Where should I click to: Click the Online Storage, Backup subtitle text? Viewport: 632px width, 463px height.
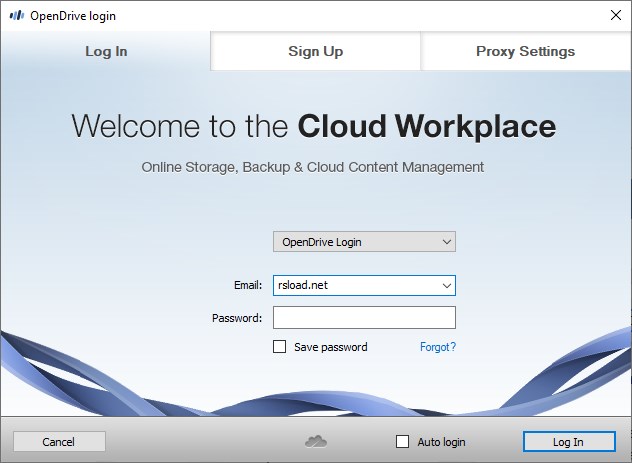click(x=312, y=167)
